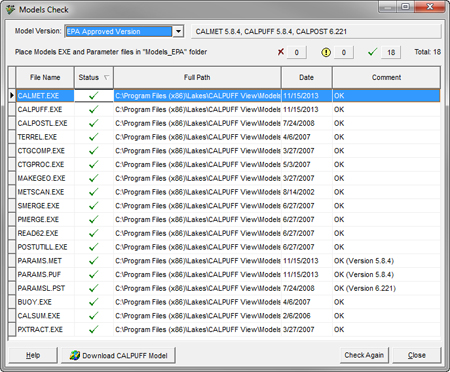Click the status checkmark for CTGCOMP.EXE

click(94, 150)
